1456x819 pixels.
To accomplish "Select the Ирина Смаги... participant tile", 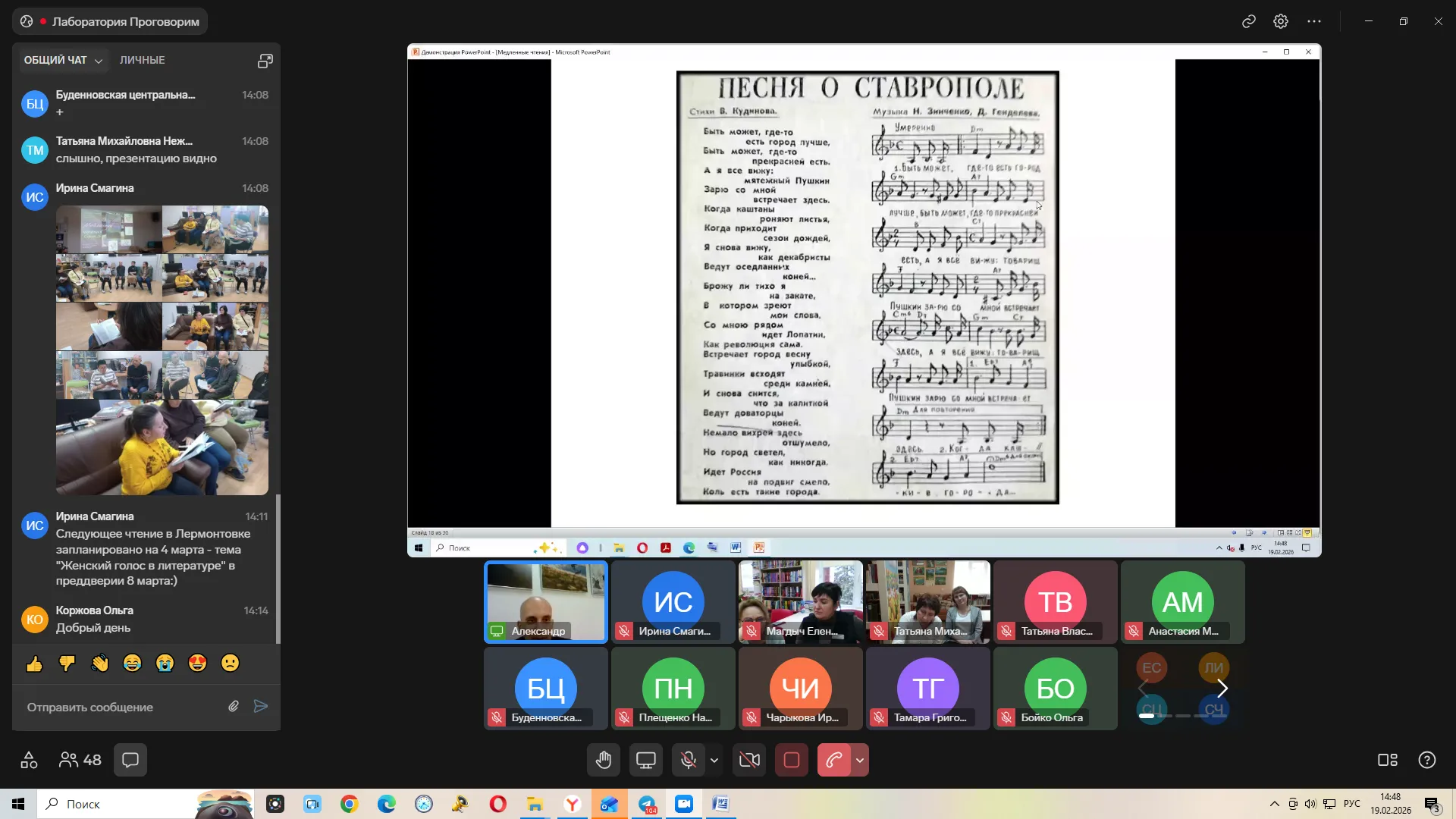I will pos(673,602).
